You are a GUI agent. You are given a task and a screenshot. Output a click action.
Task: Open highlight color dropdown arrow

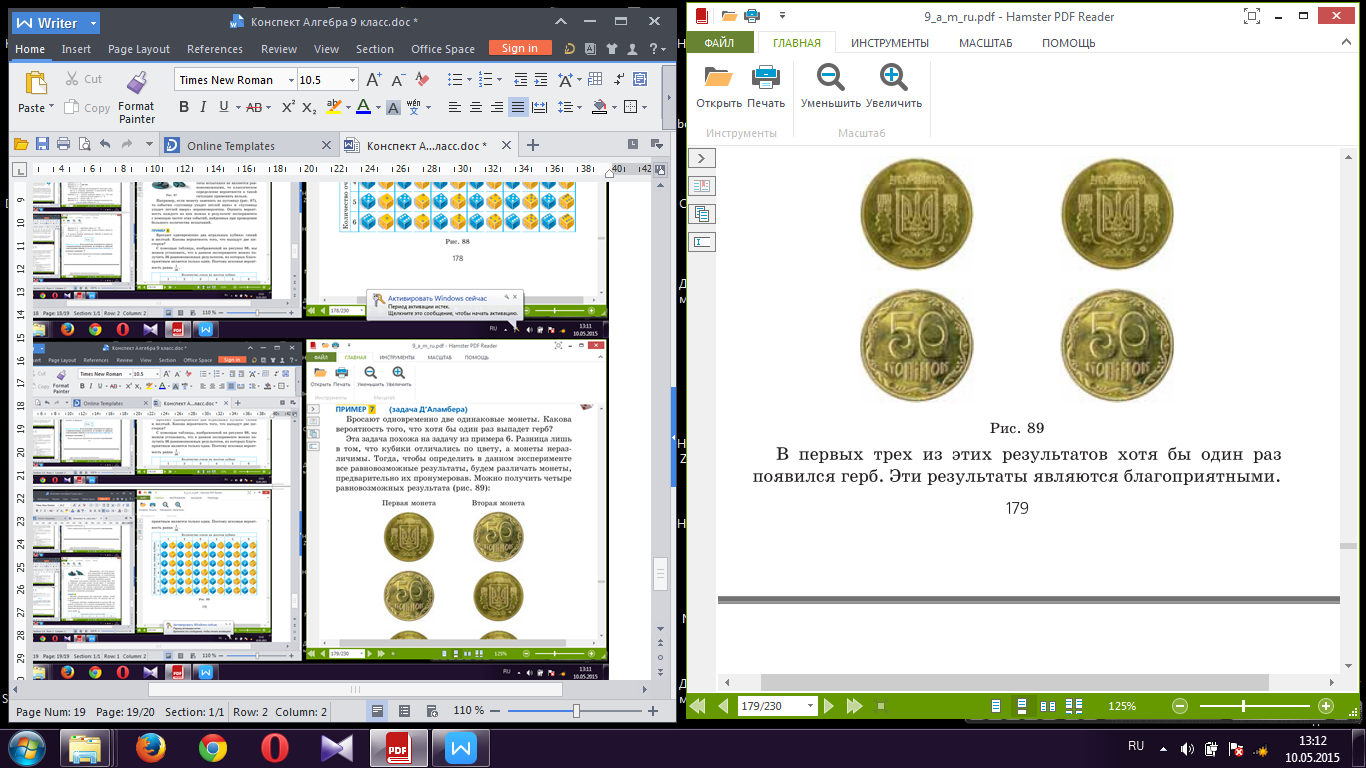[x=350, y=108]
